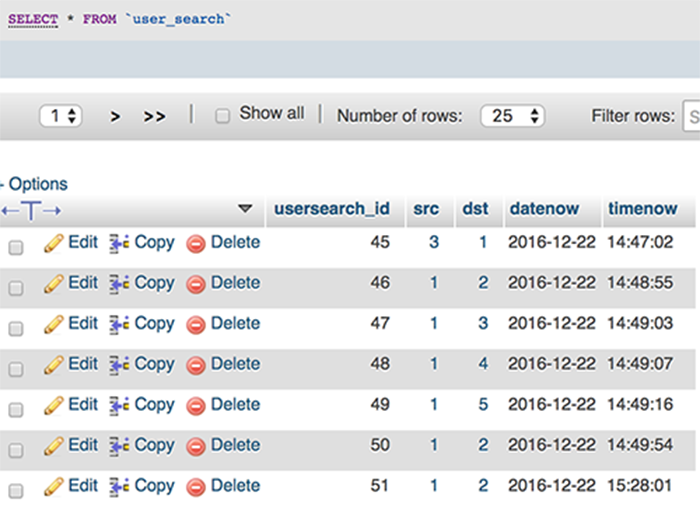Expand the column sort dropdown triangle
This screenshot has width=700, height=510.
pos(245,209)
